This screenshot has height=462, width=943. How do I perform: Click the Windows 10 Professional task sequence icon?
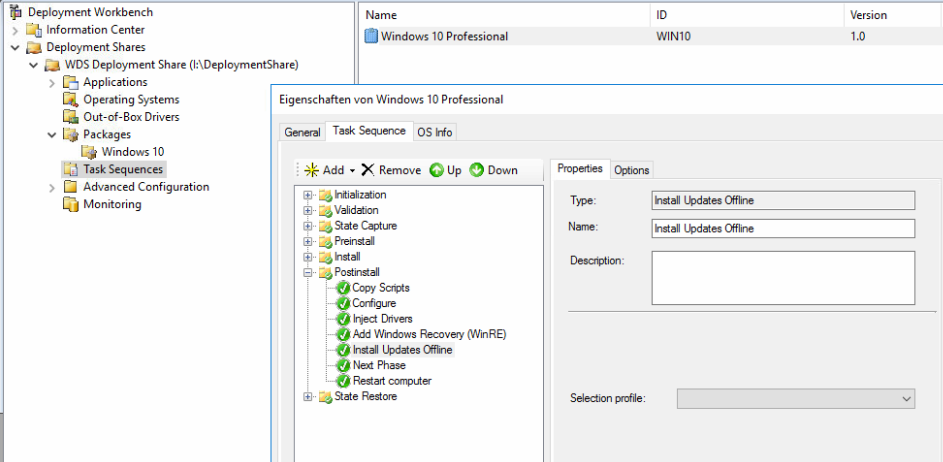point(372,36)
